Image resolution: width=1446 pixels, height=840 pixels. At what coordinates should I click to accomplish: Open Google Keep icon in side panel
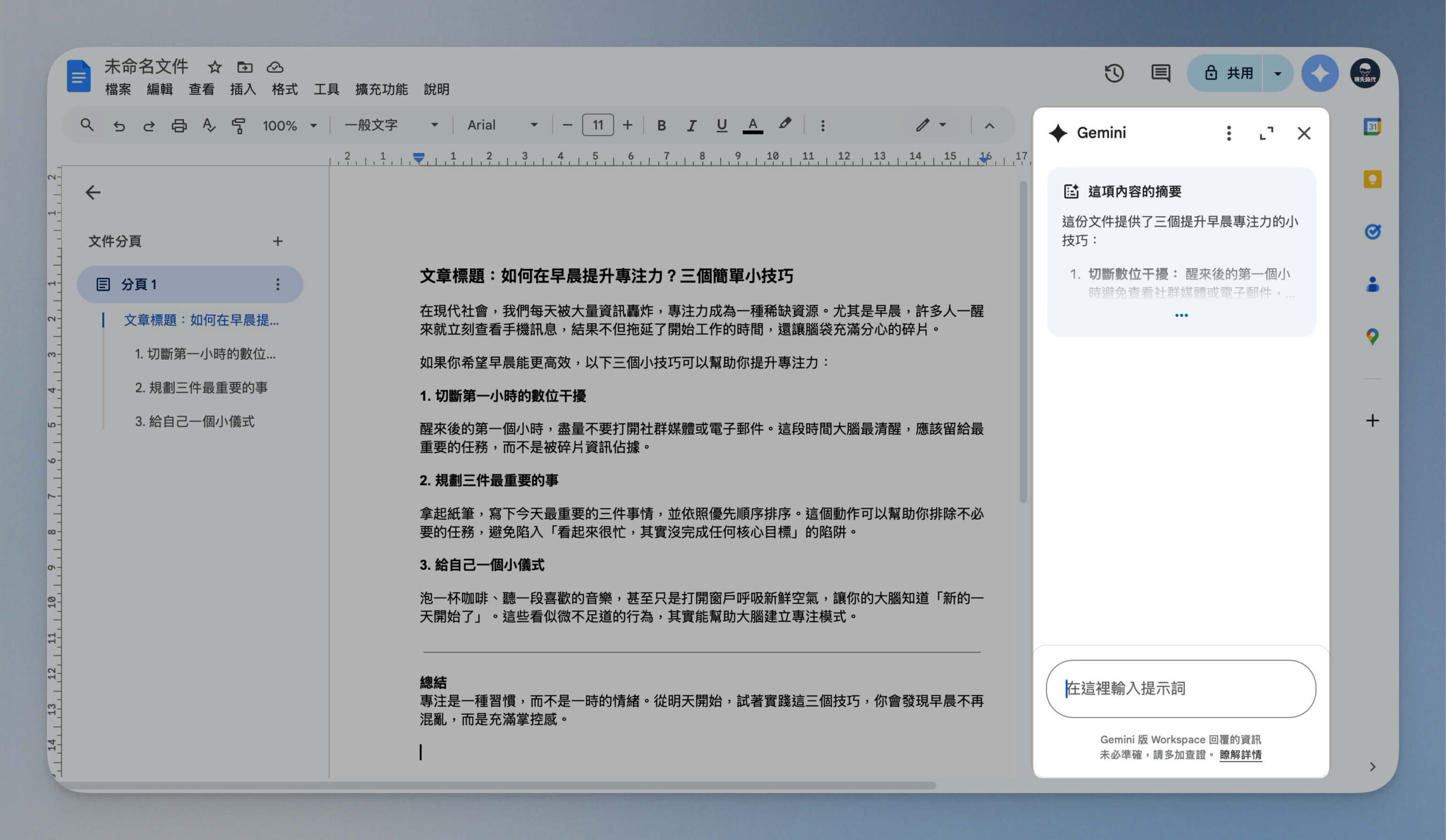[1372, 179]
